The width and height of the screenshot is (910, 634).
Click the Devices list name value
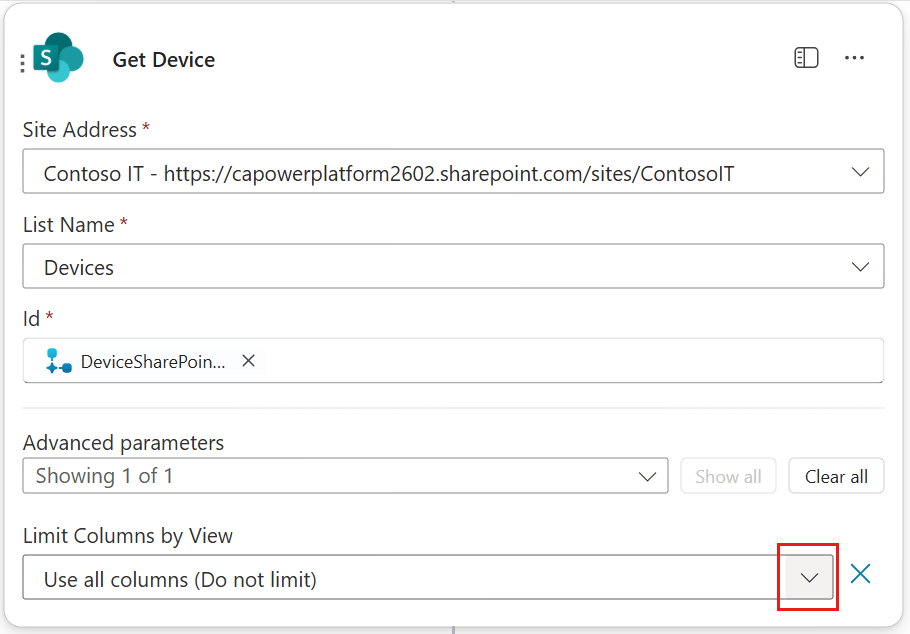79,268
